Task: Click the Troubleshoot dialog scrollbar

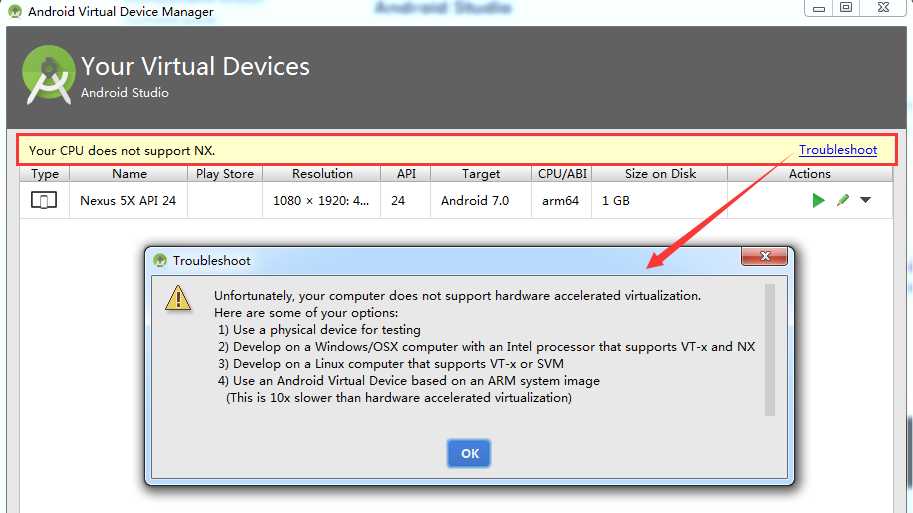Action: point(770,349)
